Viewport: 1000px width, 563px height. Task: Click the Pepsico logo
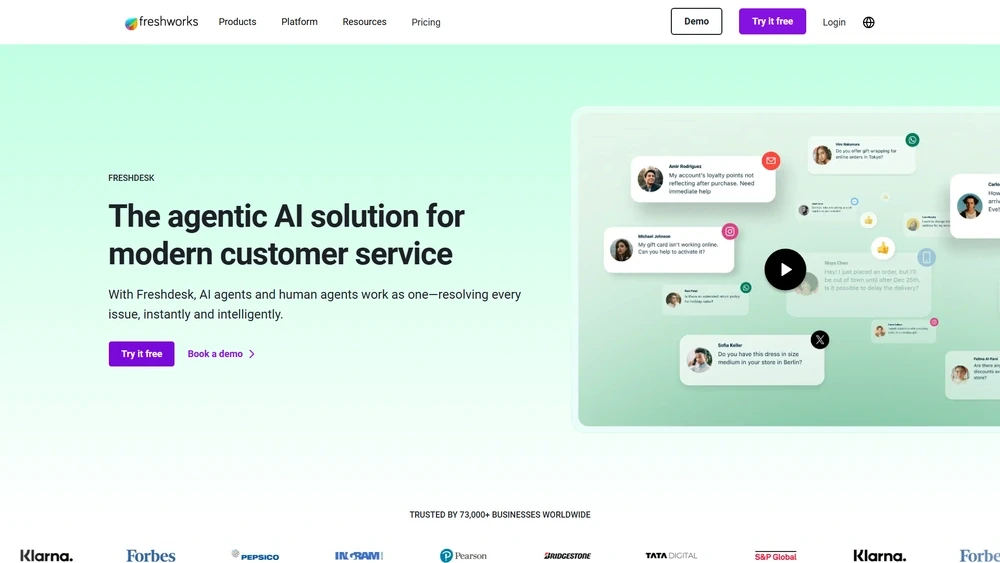(x=255, y=555)
